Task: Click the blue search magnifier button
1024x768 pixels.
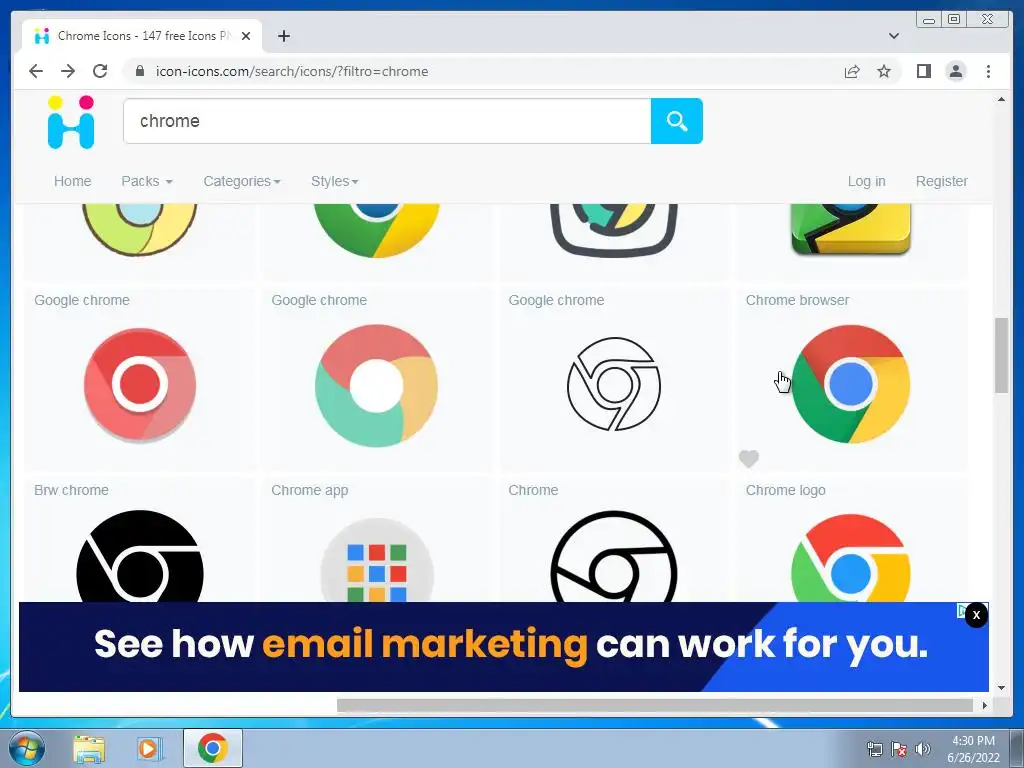Action: click(x=677, y=121)
